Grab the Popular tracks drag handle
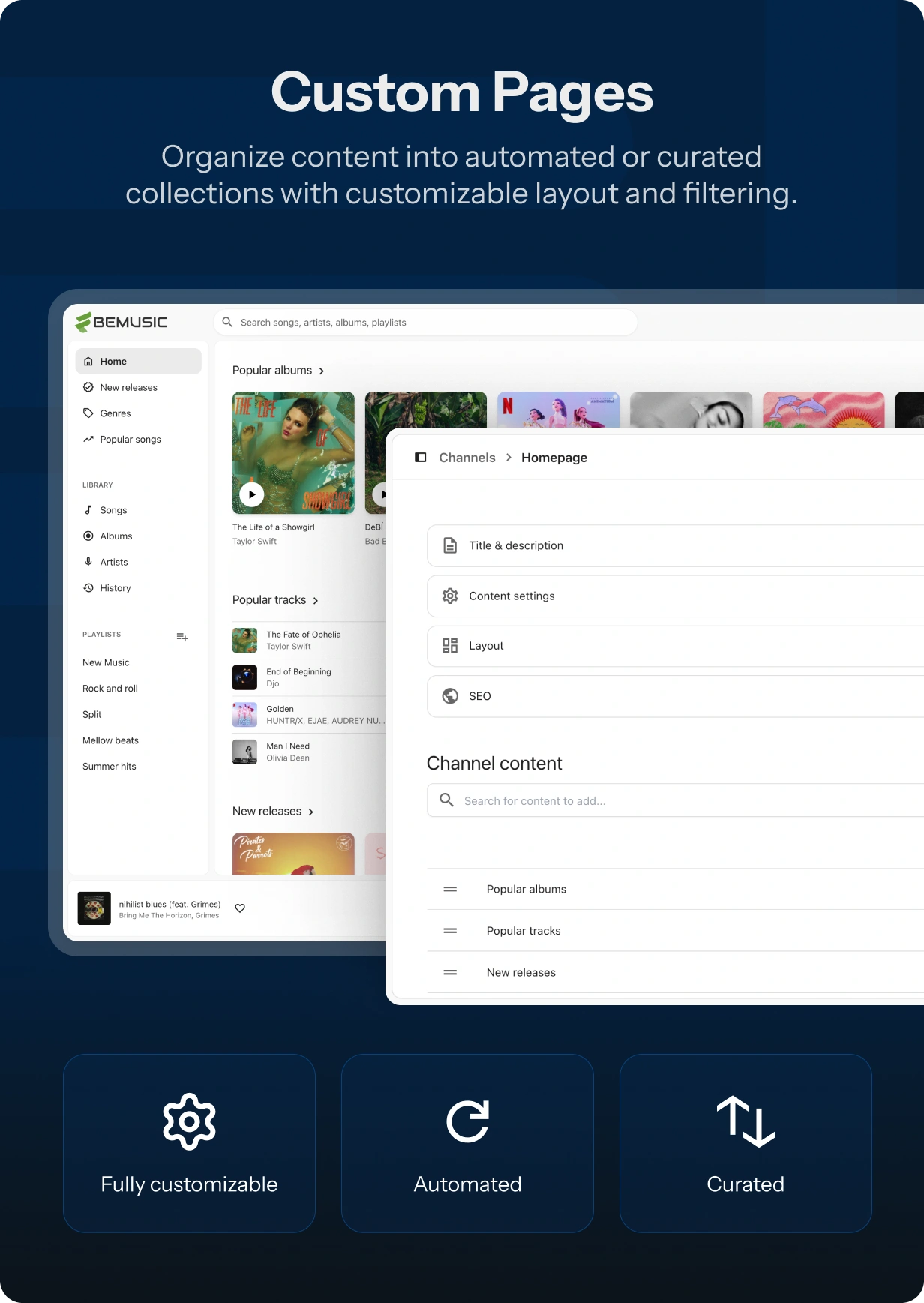The image size is (924, 1303). (450, 931)
